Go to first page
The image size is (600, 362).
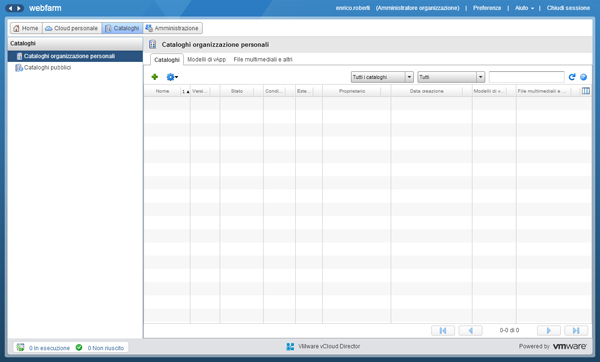tap(443, 331)
